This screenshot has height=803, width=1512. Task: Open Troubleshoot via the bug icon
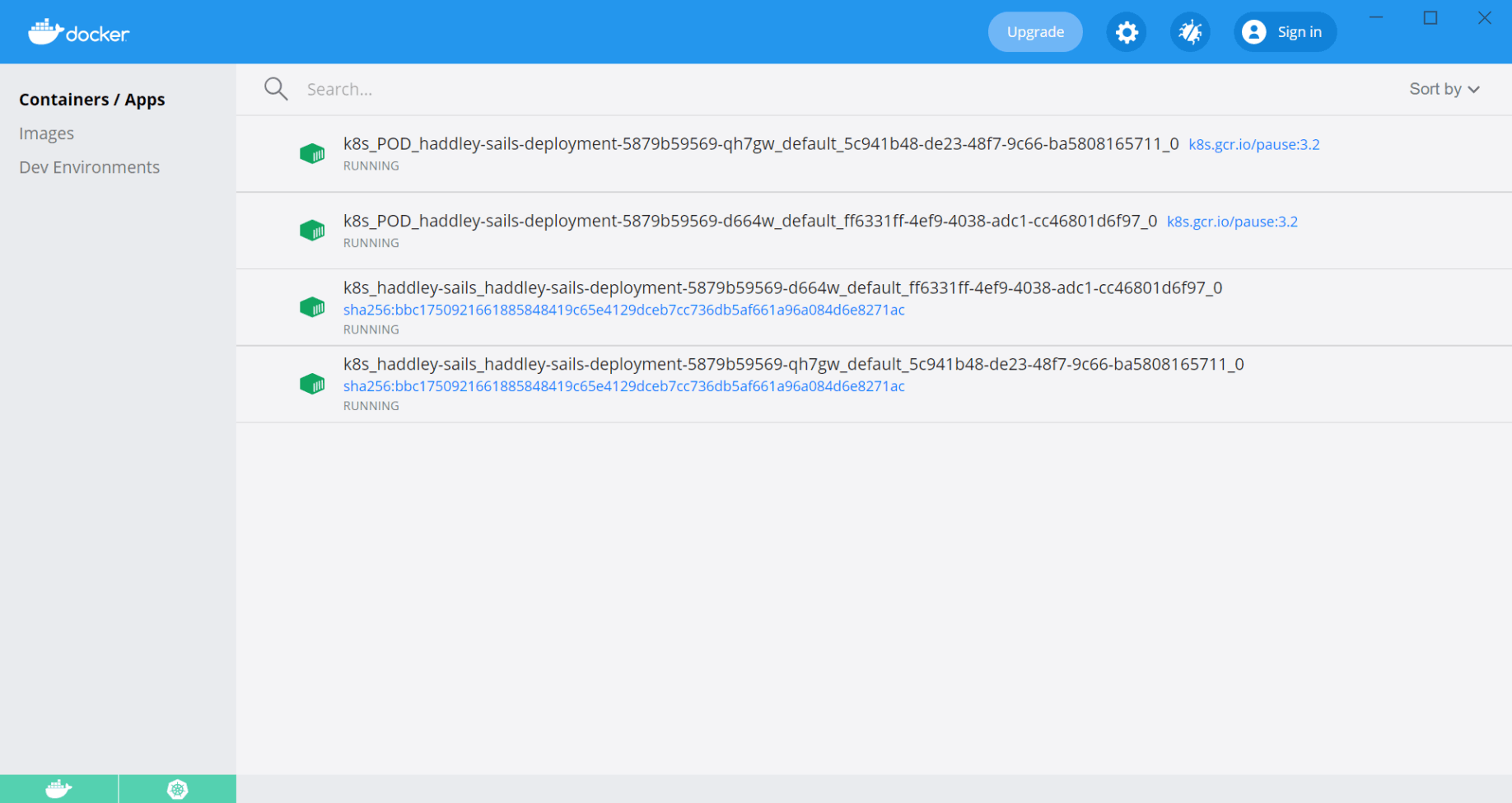pos(1190,32)
